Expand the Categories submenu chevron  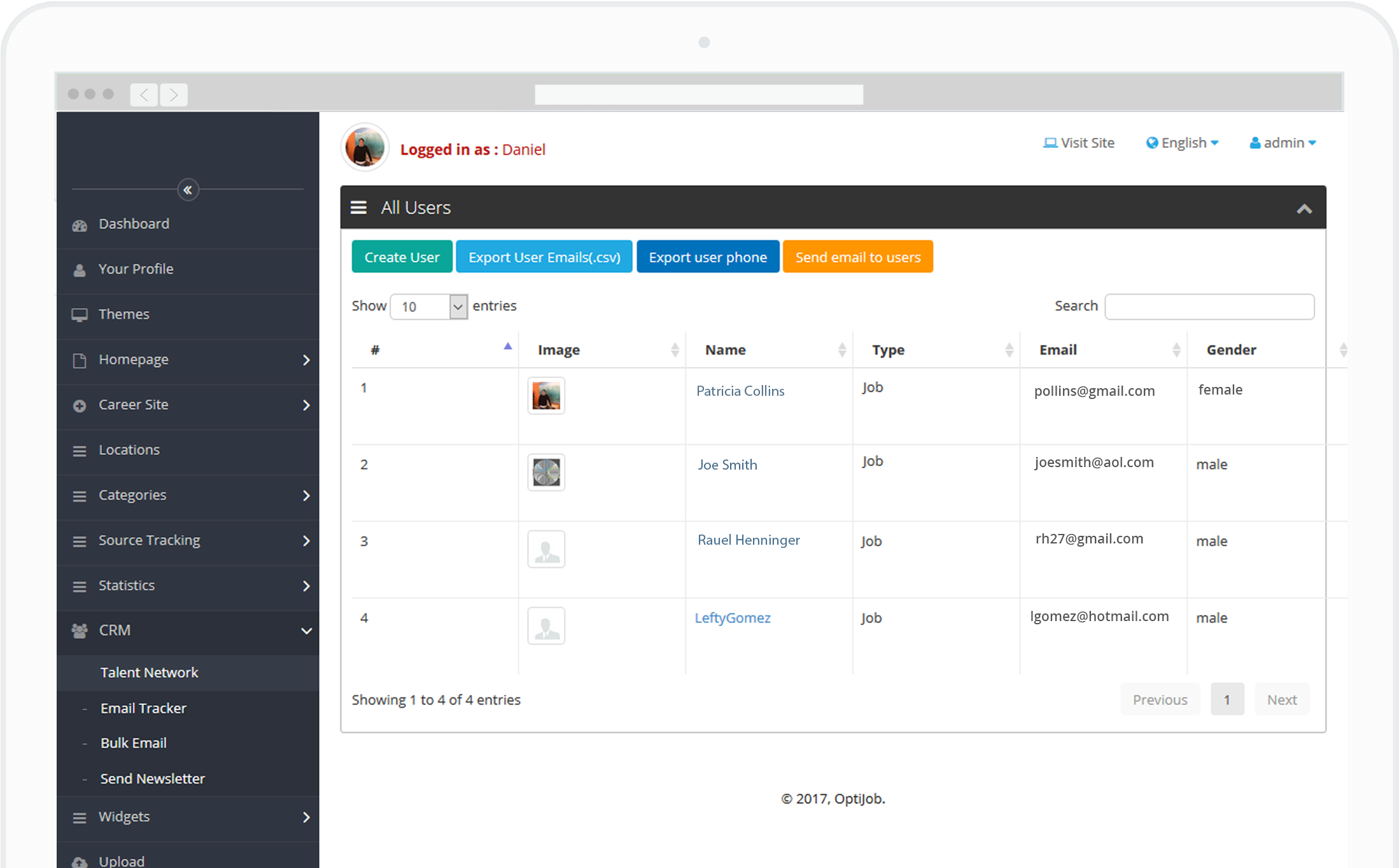click(x=306, y=496)
